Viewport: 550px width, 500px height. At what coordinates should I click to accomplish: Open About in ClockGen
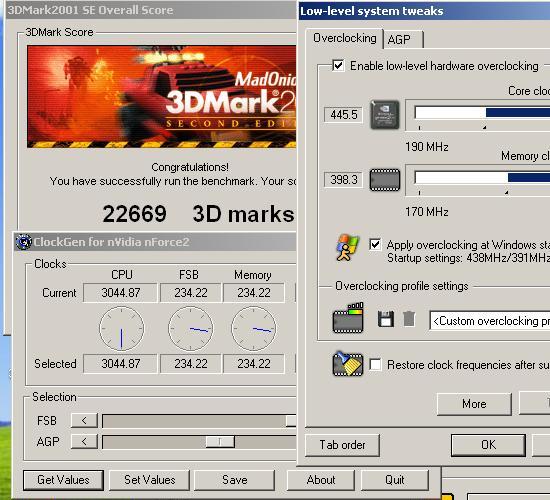[321, 480]
